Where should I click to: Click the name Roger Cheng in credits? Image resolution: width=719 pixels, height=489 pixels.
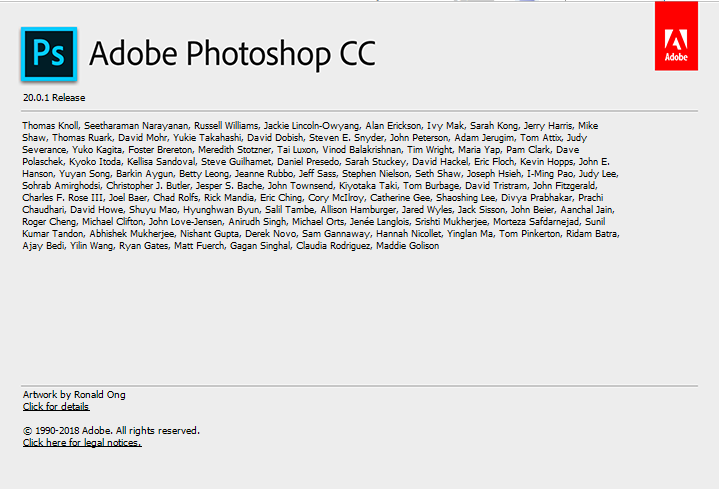point(51,222)
